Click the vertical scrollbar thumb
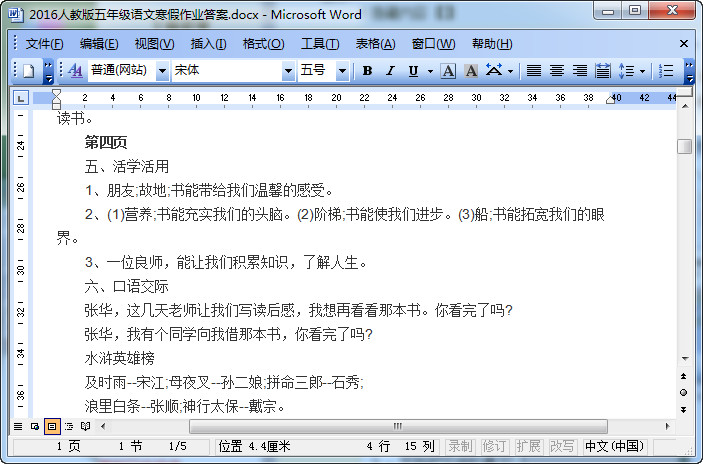Screen dimensions: 703x464 click(685, 147)
